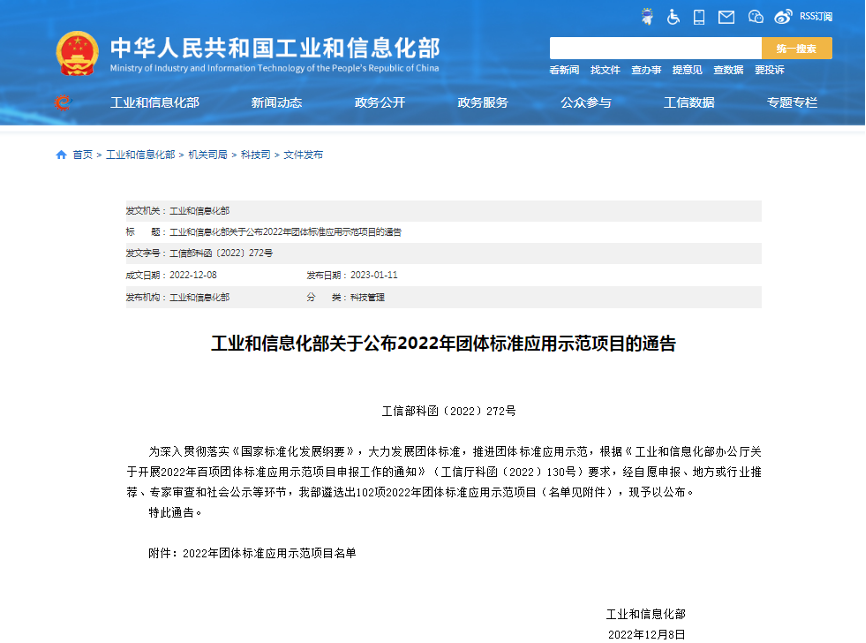Click the 发文机关 value 工业和信息化部
The height and width of the screenshot is (643, 866).
click(199, 211)
